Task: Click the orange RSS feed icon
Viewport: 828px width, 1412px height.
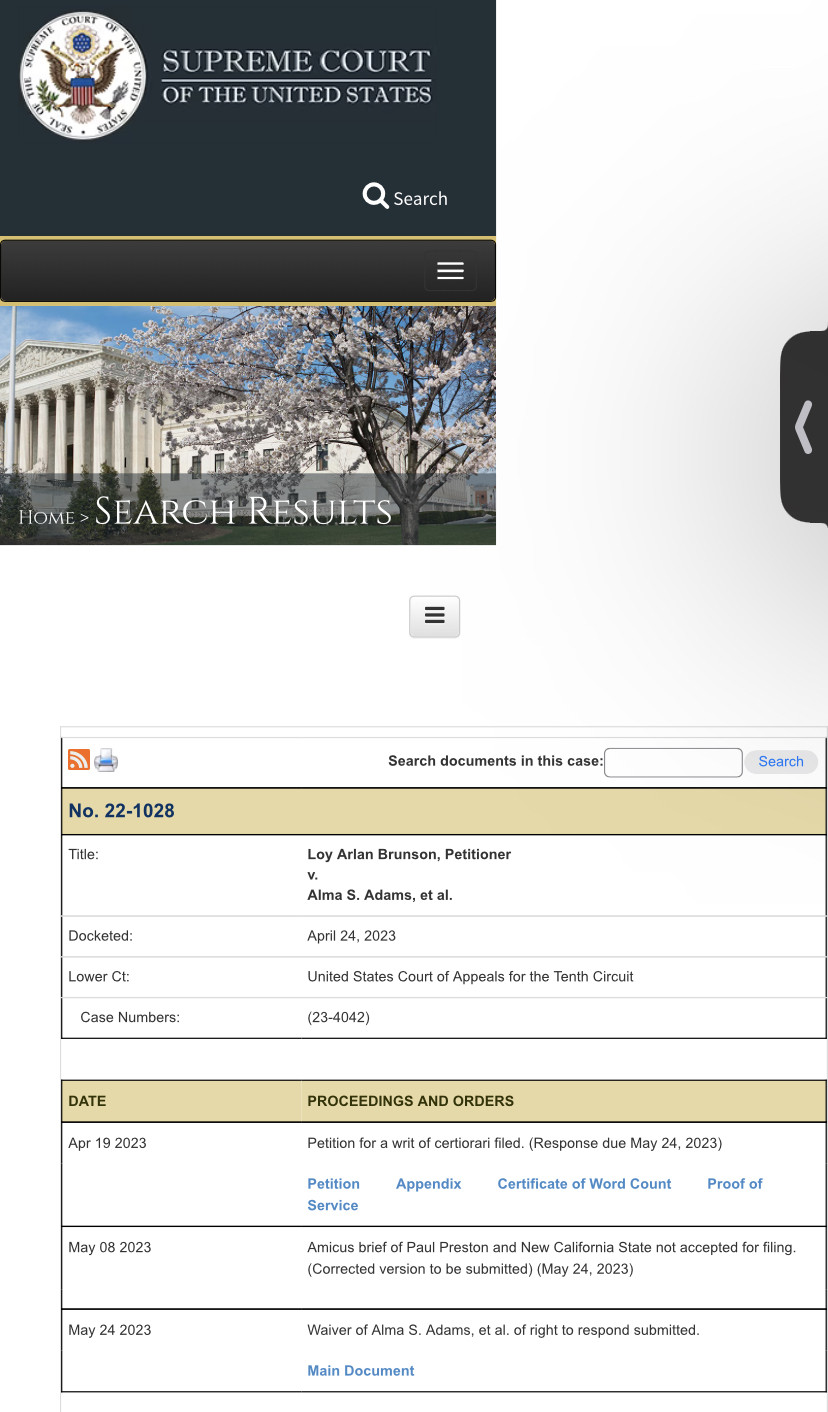Action: [79, 760]
